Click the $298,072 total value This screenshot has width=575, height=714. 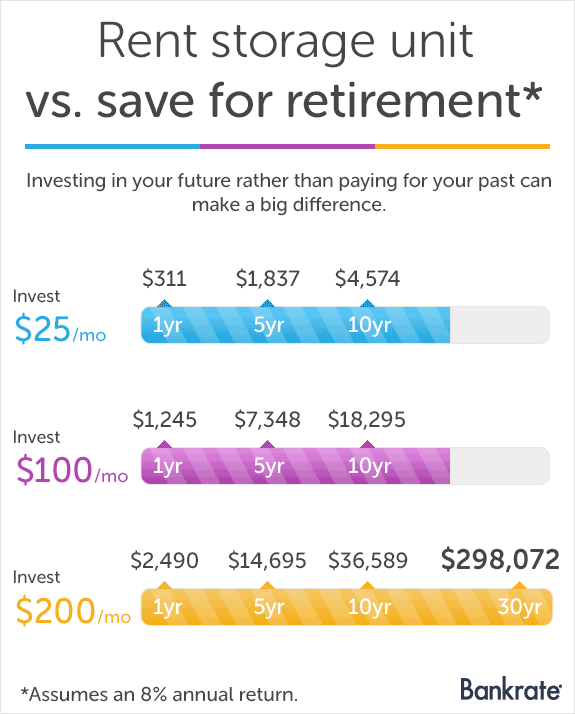tap(500, 559)
